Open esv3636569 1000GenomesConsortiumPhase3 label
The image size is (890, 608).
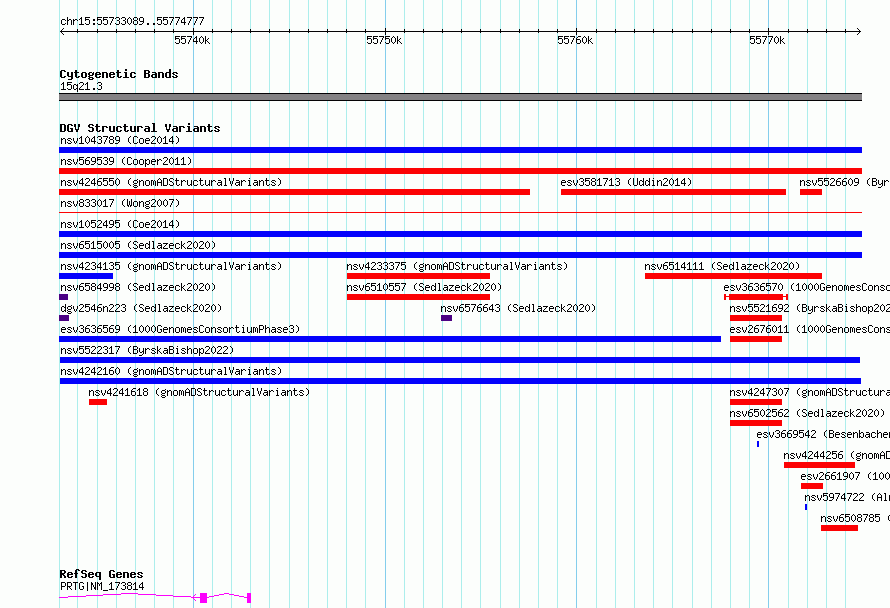tap(180, 329)
